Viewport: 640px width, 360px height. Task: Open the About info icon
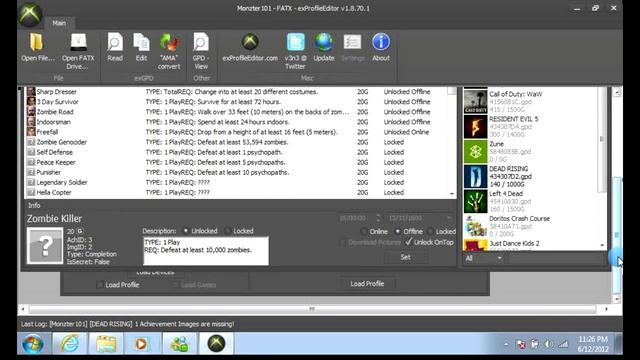point(380,42)
